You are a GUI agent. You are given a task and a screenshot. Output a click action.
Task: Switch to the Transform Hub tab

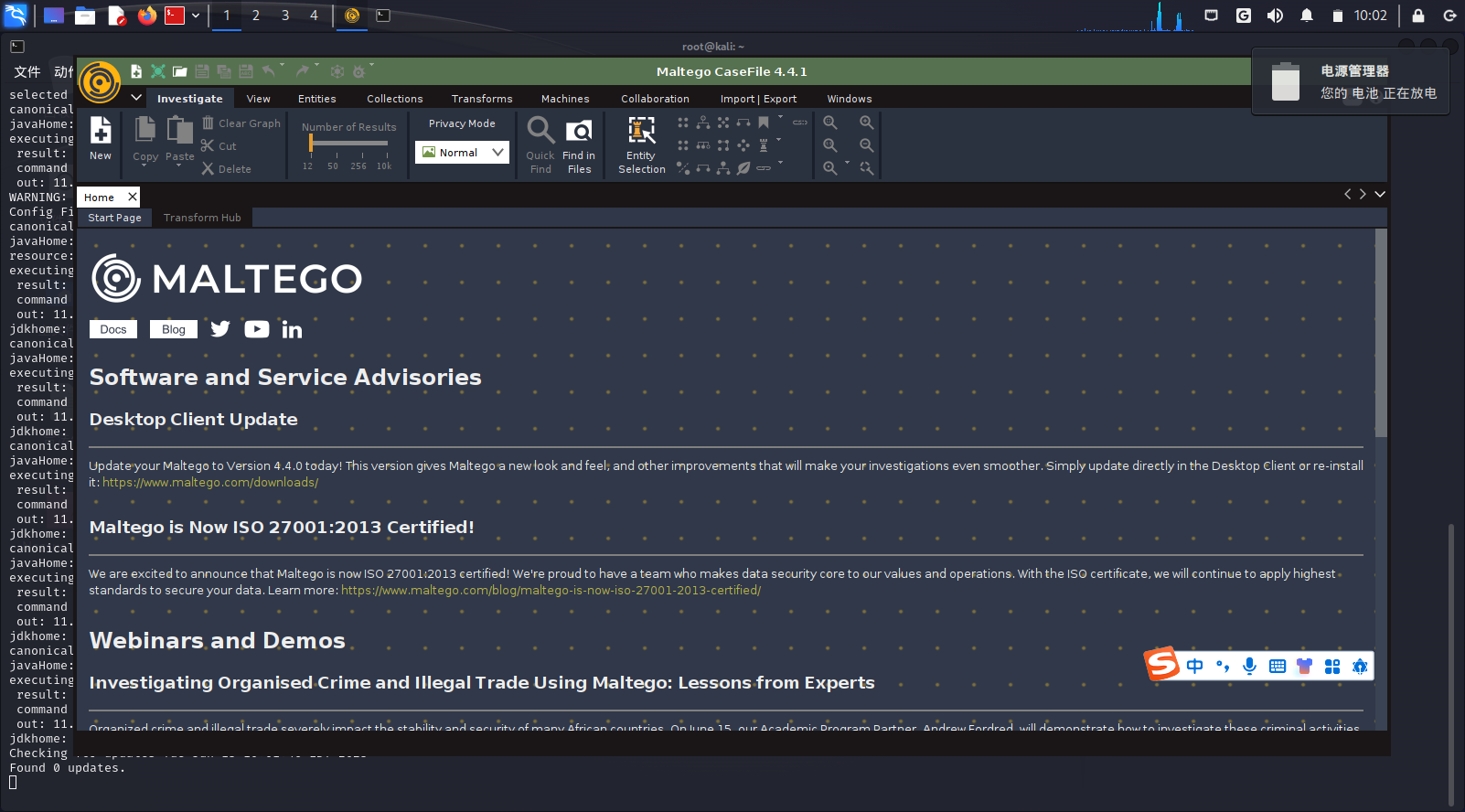tap(202, 218)
